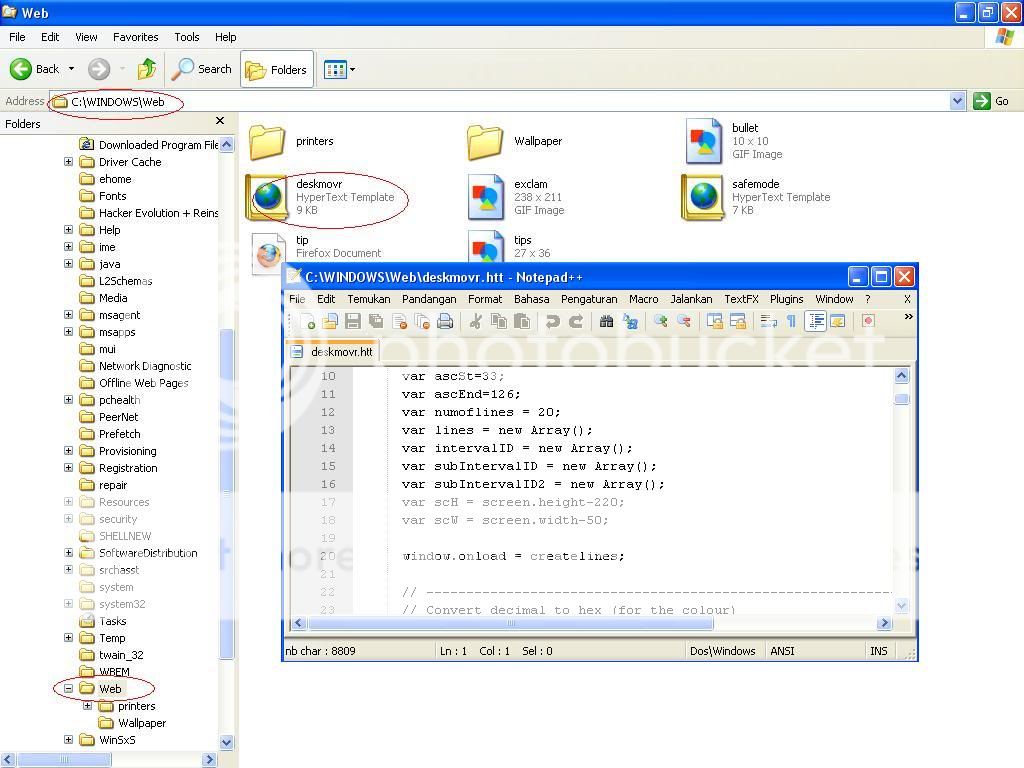Expand the Help folder node
This screenshot has width=1024, height=768.
tap(69, 229)
